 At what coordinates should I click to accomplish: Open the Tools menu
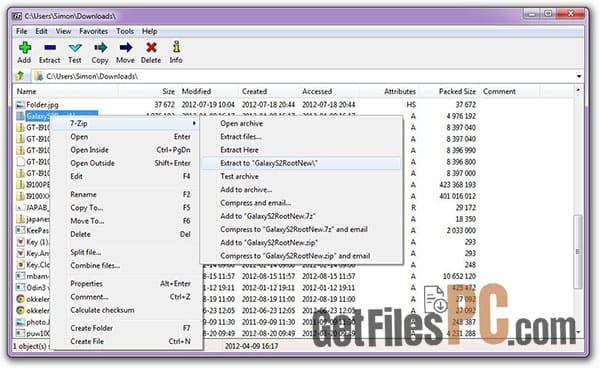[125, 31]
